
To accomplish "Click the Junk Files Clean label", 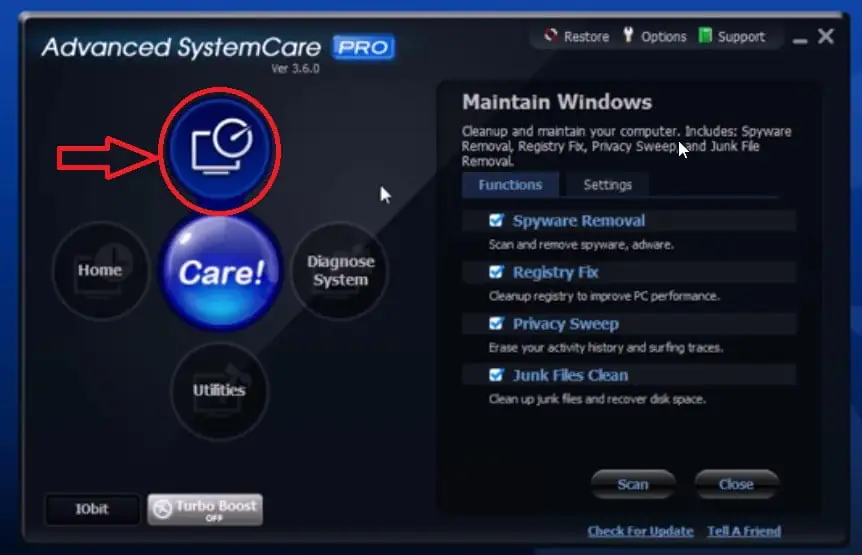I will 570,375.
